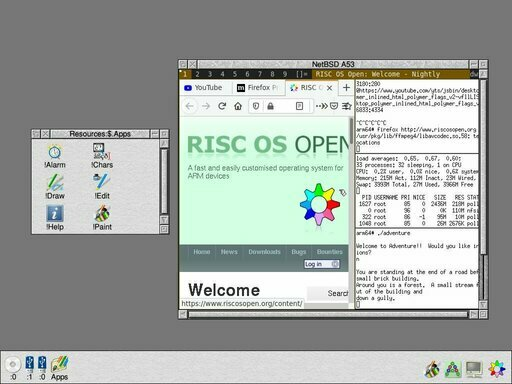Click the 'load averages' line in terminal
The width and height of the screenshot is (512, 384).
click(x=409, y=158)
